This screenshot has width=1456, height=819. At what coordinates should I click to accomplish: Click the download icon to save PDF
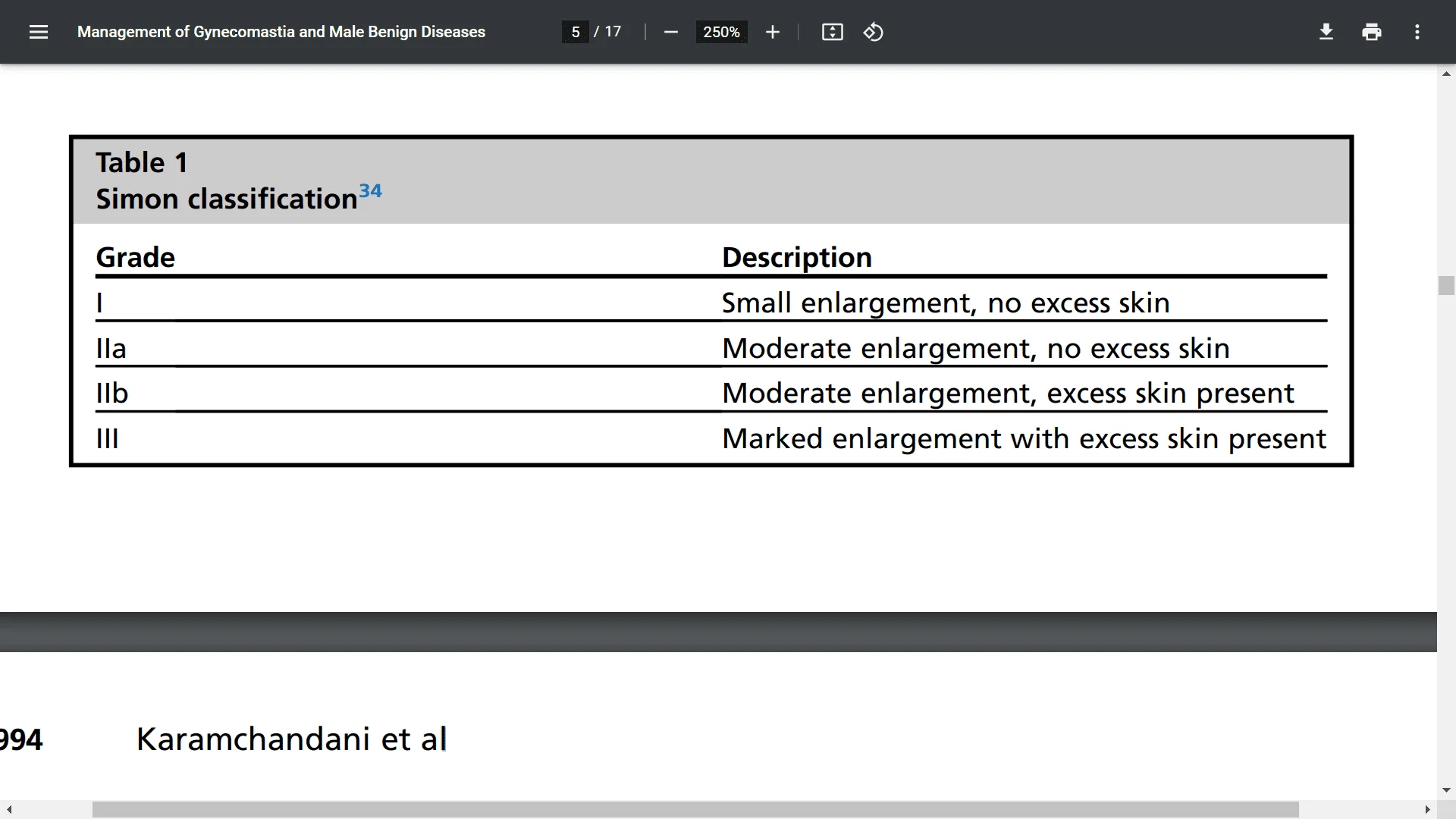pyautogui.click(x=1326, y=31)
